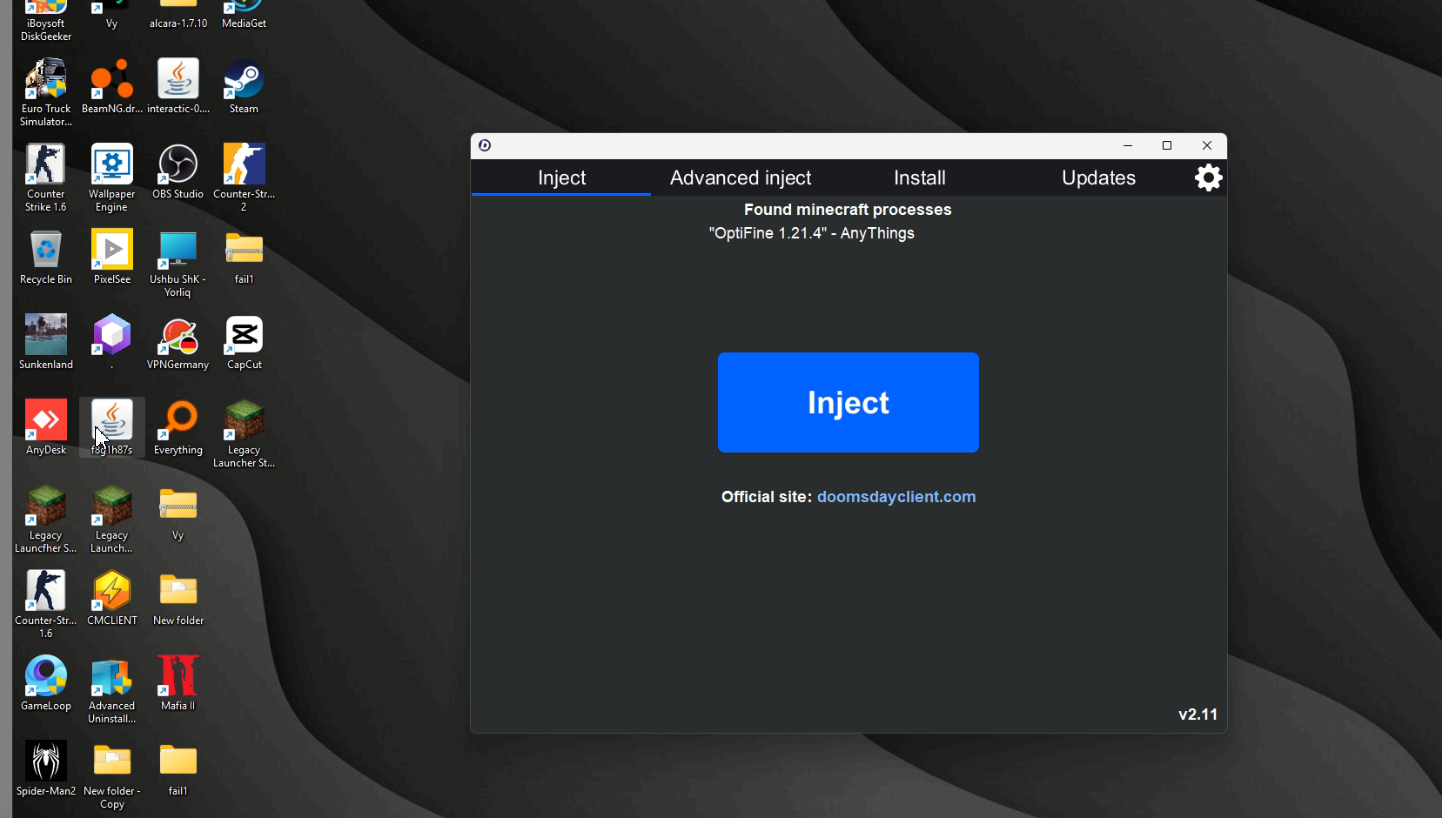Select the BeamNG.drive desktop shortcut
The image size is (1442, 818).
coord(112,87)
